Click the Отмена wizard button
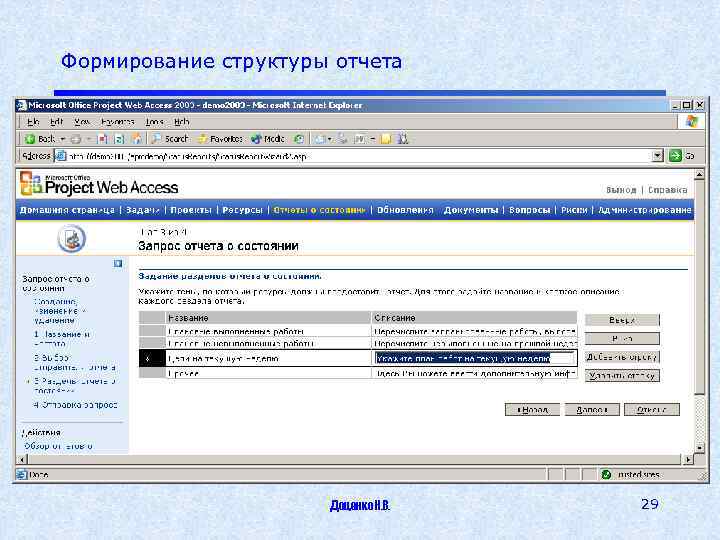The height and width of the screenshot is (540, 720). point(652,410)
